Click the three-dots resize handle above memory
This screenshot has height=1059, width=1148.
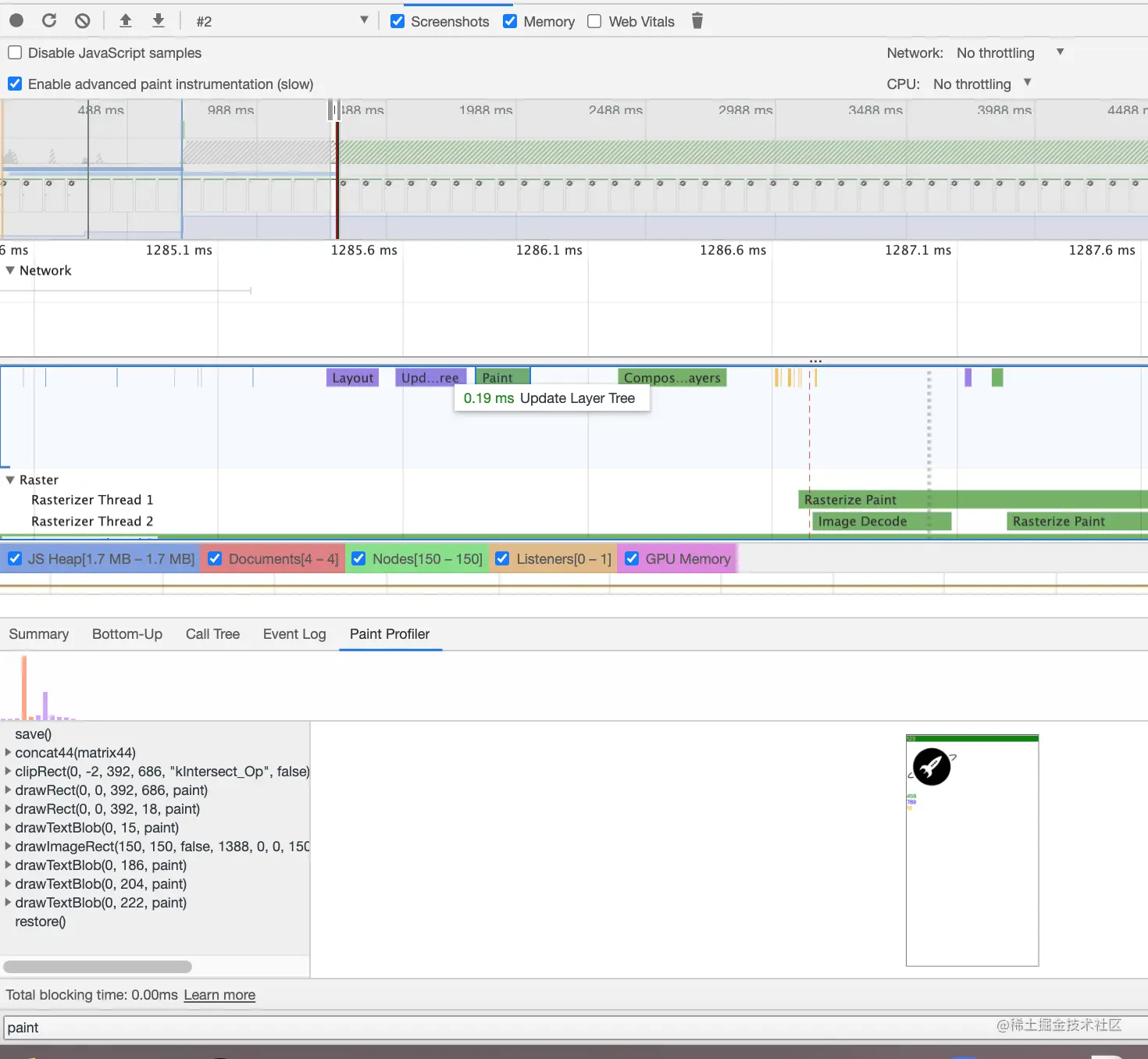coord(815,361)
